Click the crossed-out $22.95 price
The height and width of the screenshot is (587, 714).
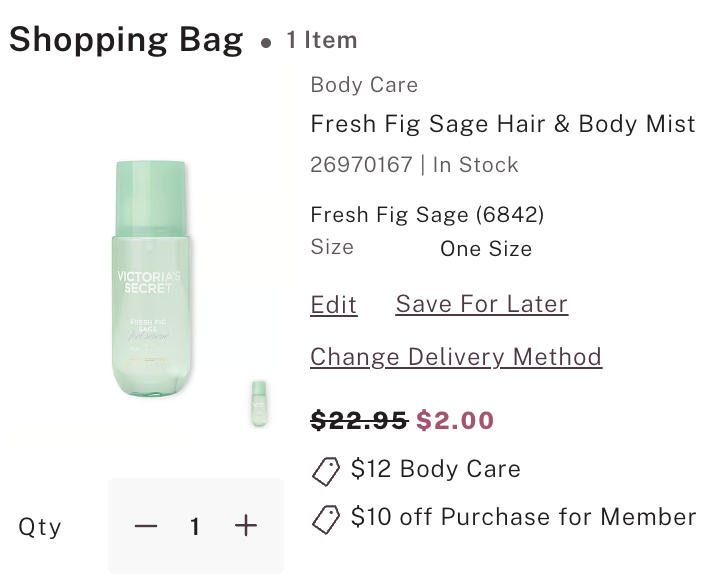coord(359,421)
